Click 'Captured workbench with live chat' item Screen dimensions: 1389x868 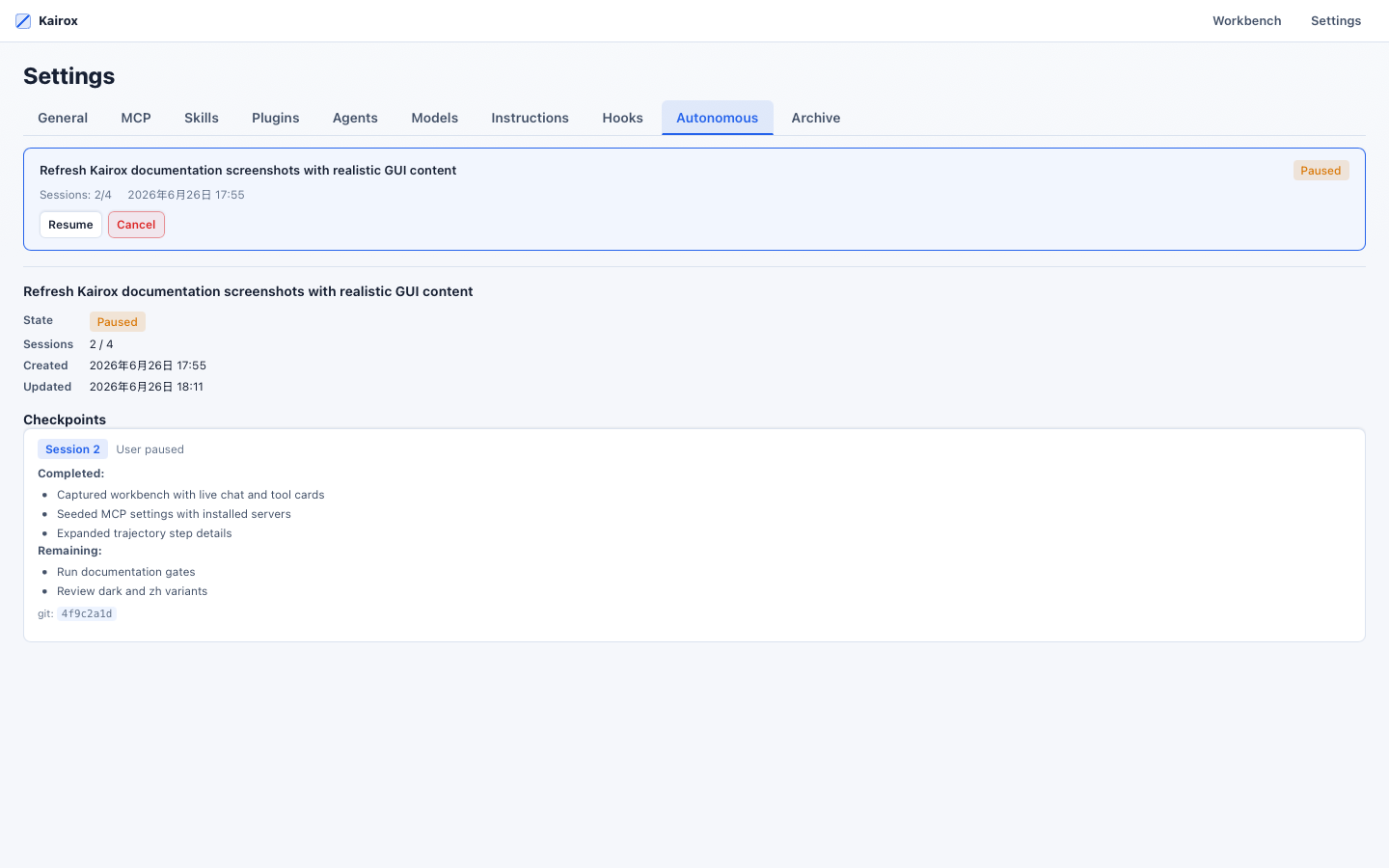(x=190, y=495)
